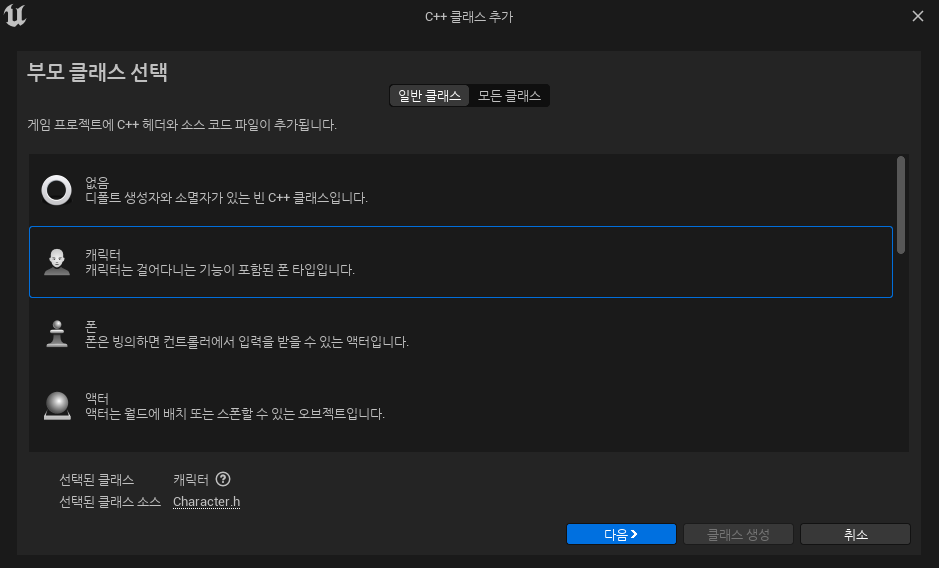Image resolution: width=939 pixels, height=568 pixels.
Task: Select the 캐릭터 character head icon
Action: (57, 262)
